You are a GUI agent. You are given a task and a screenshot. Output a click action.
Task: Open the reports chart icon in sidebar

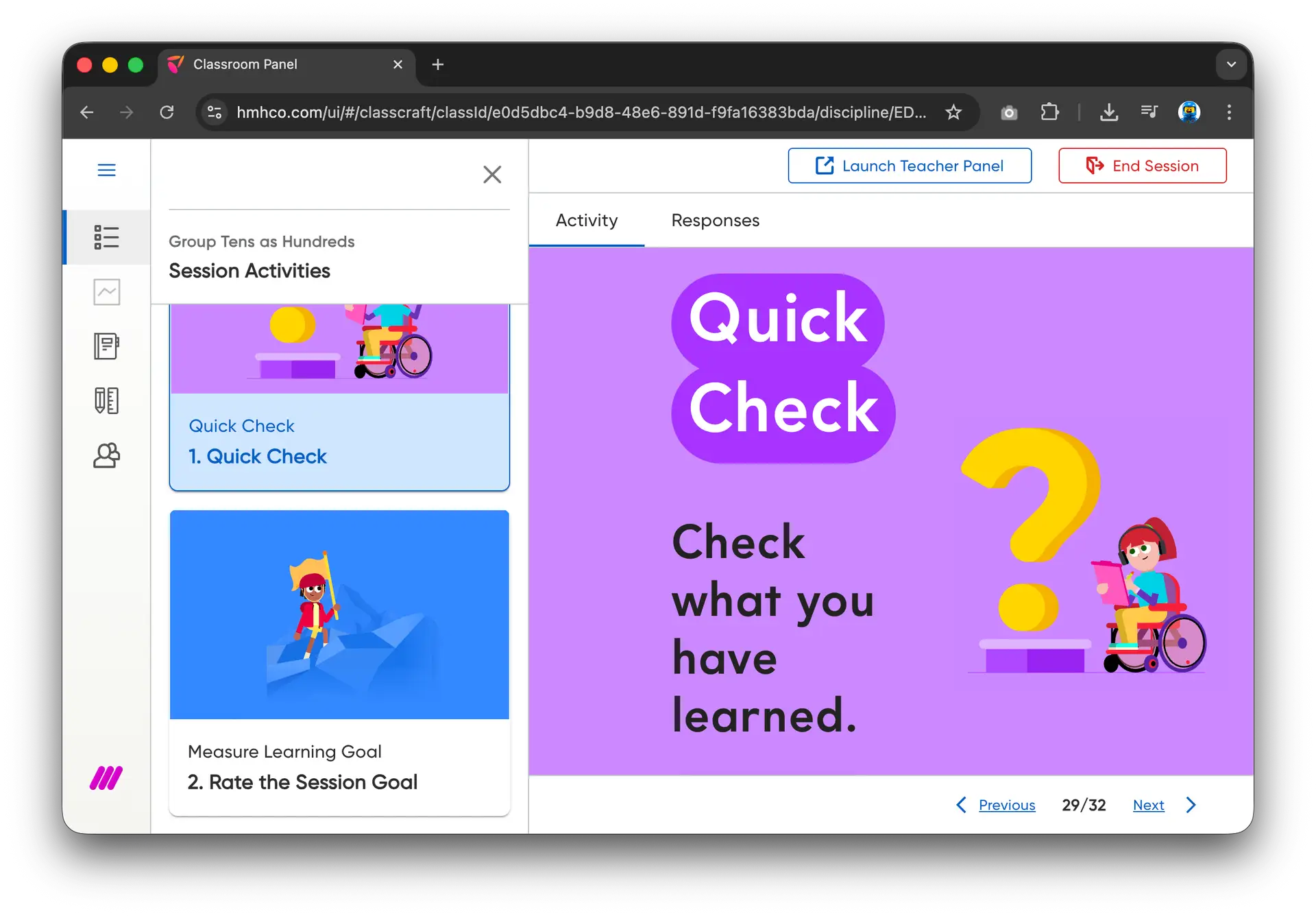point(106,292)
